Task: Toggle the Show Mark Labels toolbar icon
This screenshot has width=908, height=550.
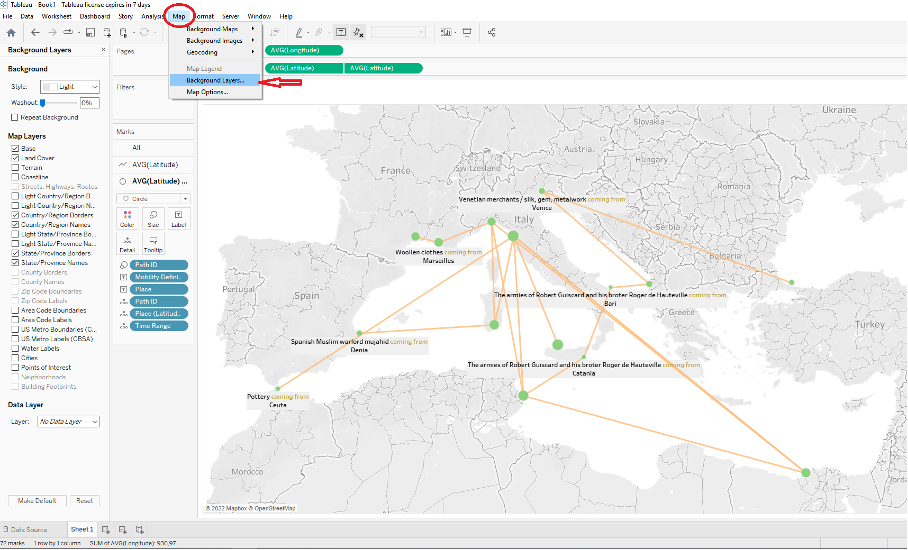Action: point(341,32)
